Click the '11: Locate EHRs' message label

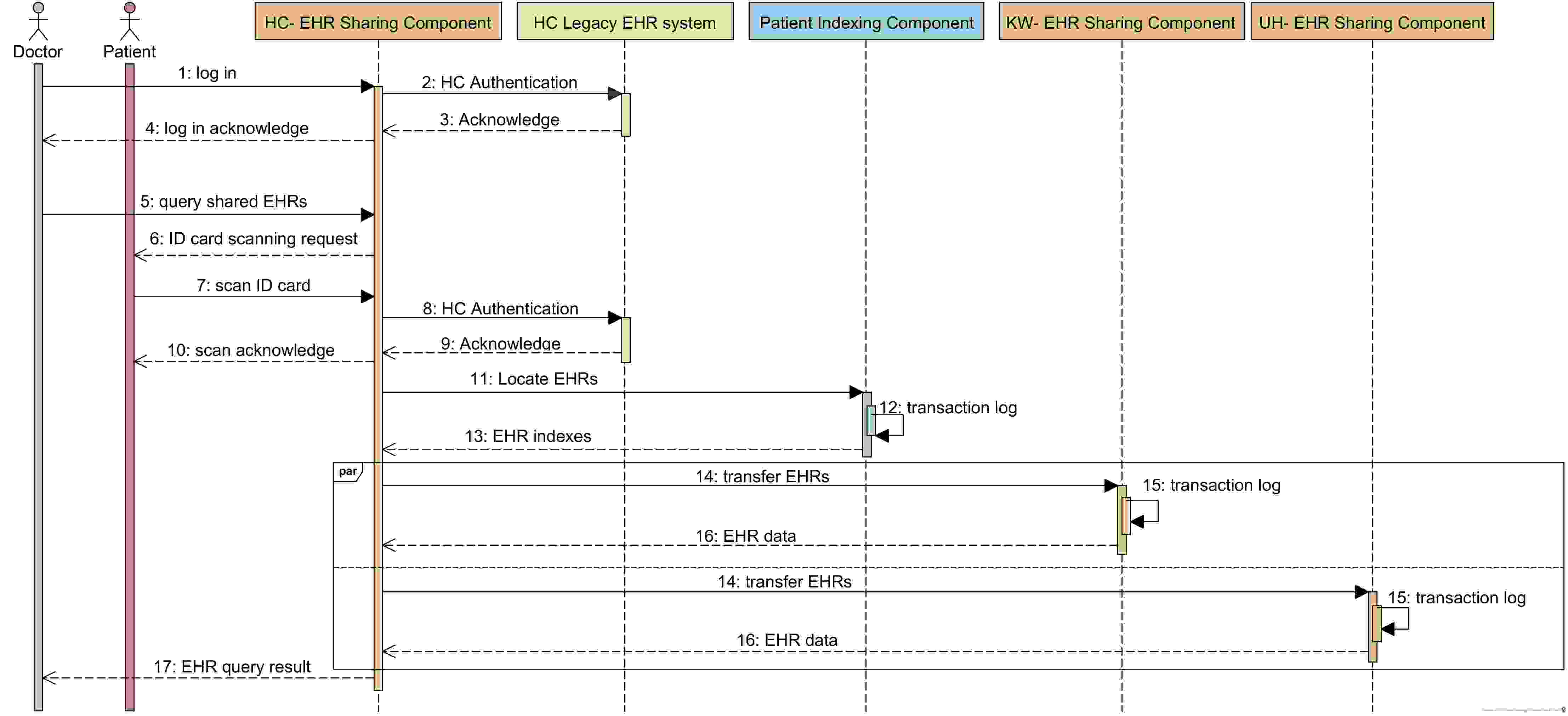[x=533, y=379]
